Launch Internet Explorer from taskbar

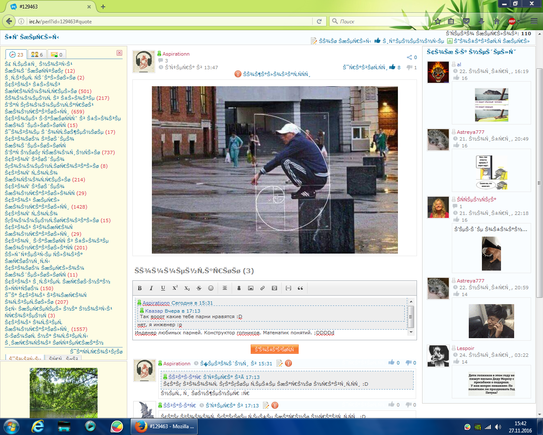(x=38, y=426)
